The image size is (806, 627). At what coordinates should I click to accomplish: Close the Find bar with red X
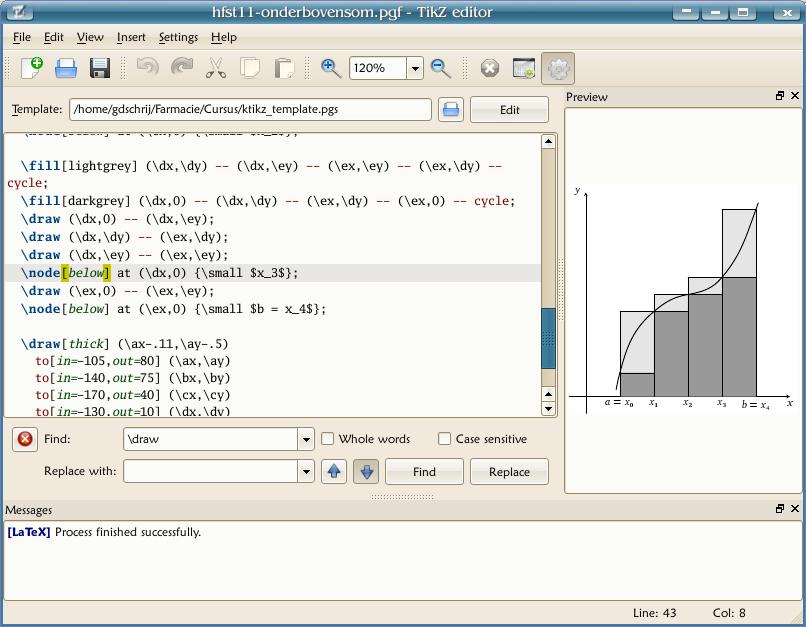(25, 439)
